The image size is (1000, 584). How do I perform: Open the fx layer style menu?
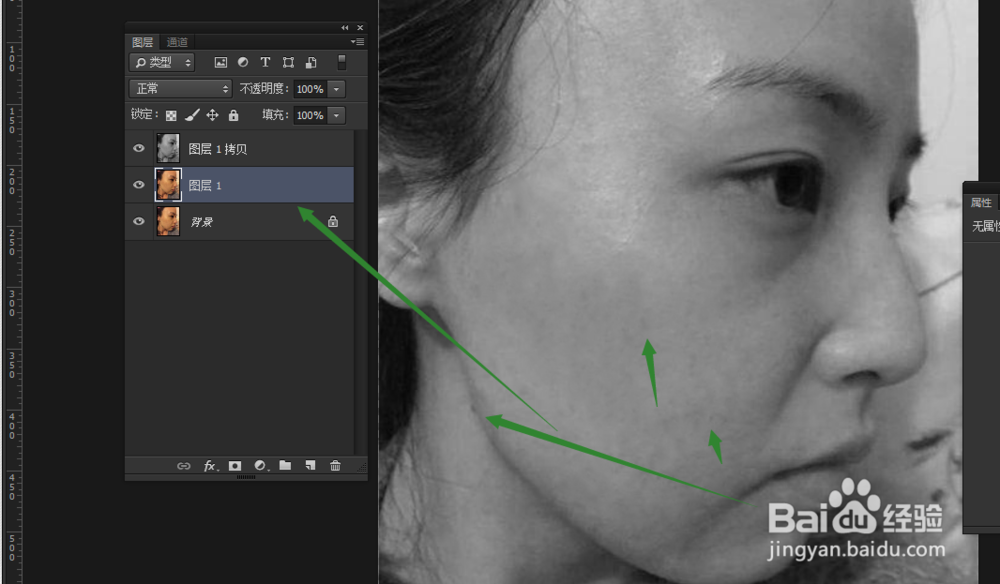(x=210, y=466)
